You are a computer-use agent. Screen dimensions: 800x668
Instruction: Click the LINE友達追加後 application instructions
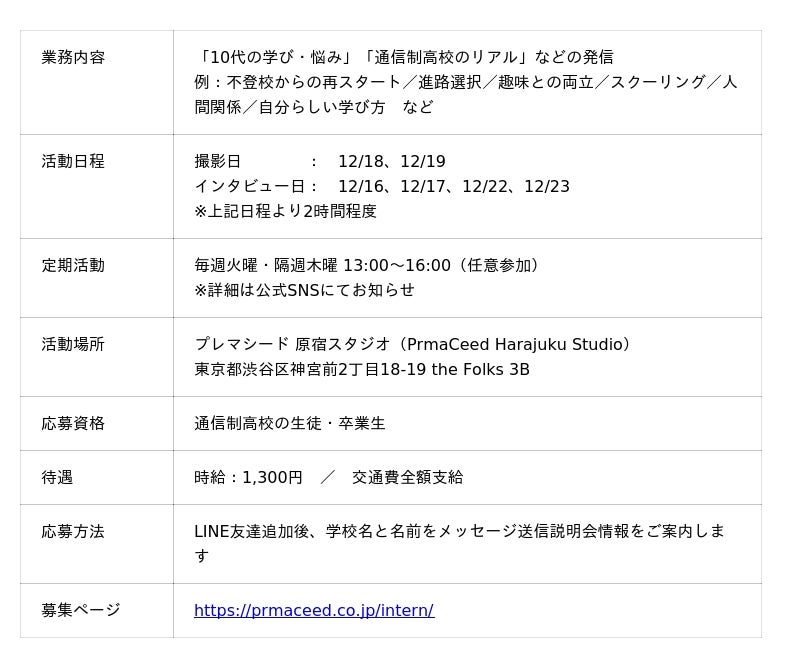(459, 531)
